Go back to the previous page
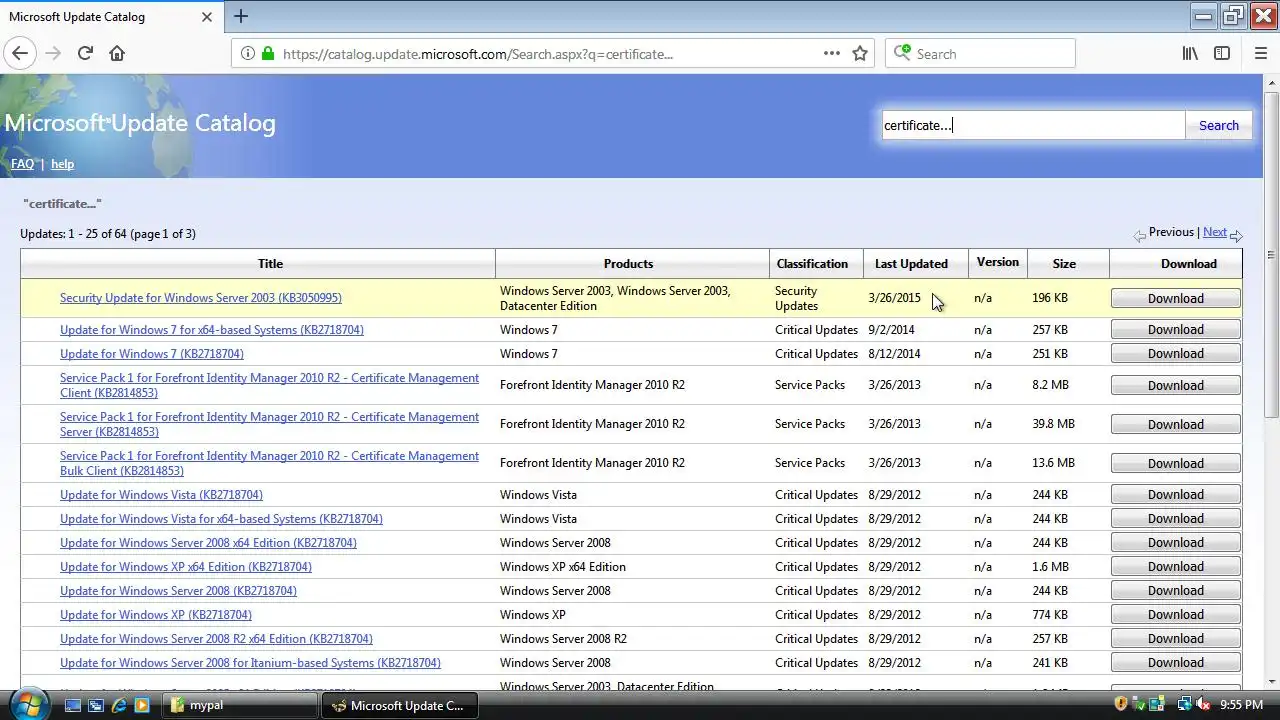The image size is (1280, 720). point(20,54)
